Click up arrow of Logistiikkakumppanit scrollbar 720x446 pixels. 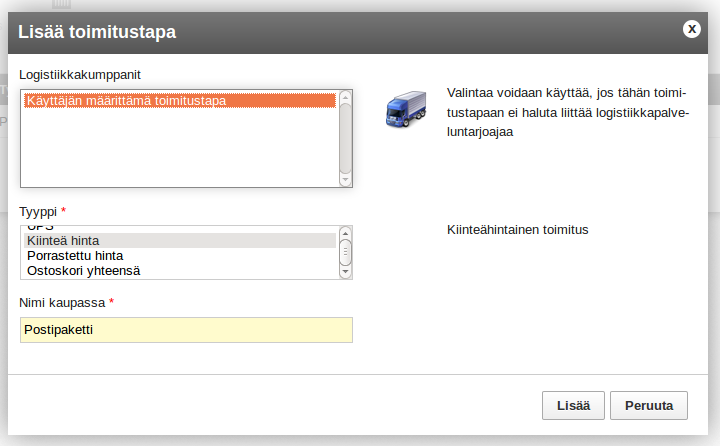pos(345,96)
